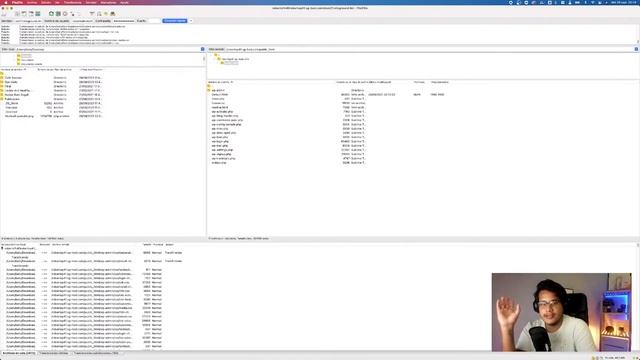Click the Contraseña password field
The width and height of the screenshot is (640, 360).
click(124, 21)
